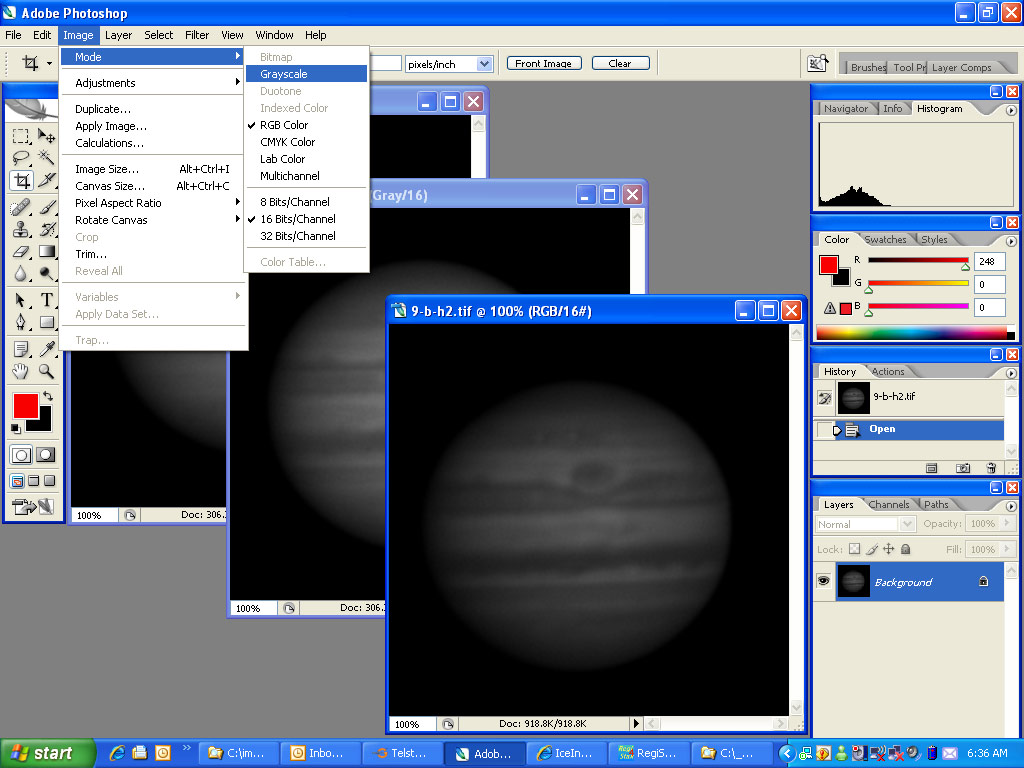This screenshot has width=1024, height=768.
Task: Select the Blur tool
Action: [21, 274]
